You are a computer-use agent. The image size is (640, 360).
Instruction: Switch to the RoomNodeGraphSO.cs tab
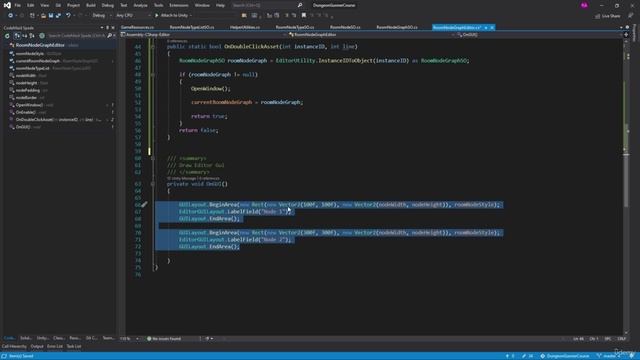(397, 27)
